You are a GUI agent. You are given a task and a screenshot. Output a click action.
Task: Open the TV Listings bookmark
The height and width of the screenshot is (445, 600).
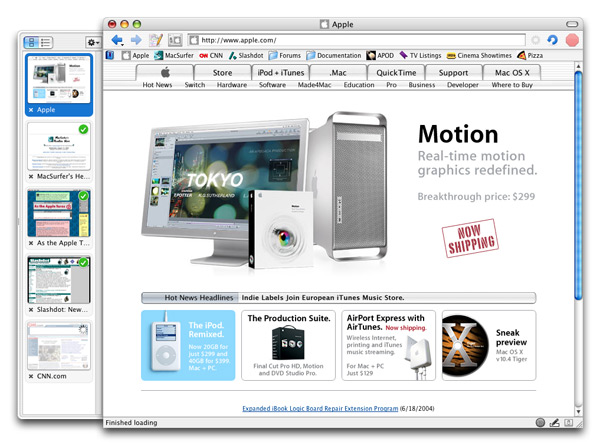click(x=420, y=55)
